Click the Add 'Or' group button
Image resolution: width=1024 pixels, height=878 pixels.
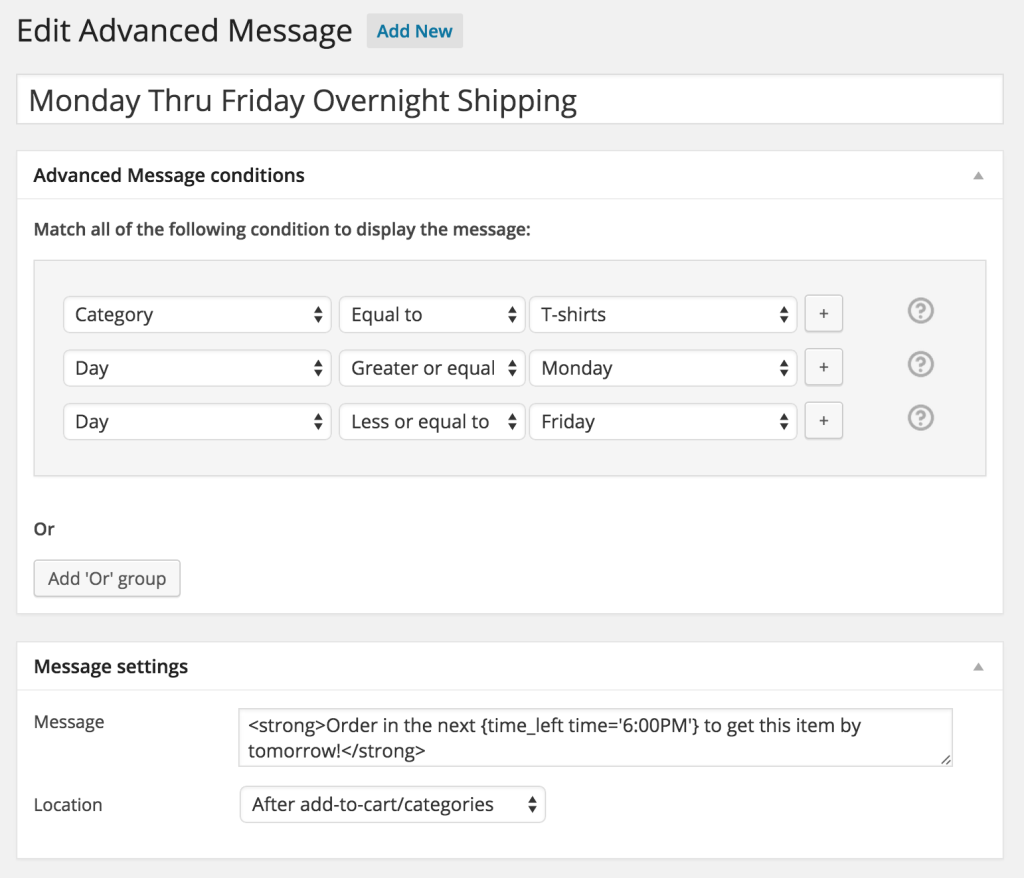tap(106, 578)
